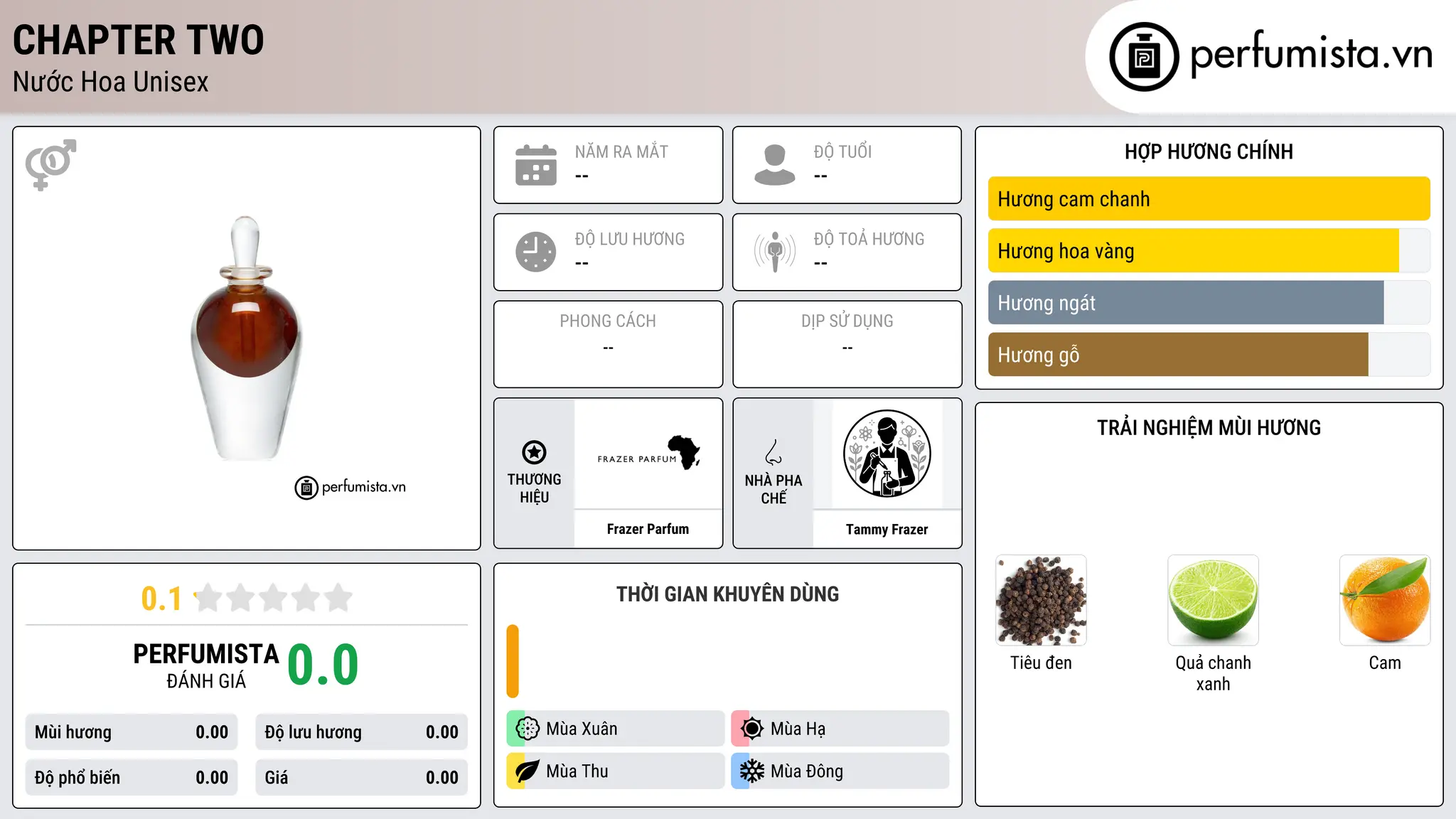Screen dimensions: 1456x819
Task: Click the Nước Hoa Unisex subtitle
Action: tap(111, 82)
